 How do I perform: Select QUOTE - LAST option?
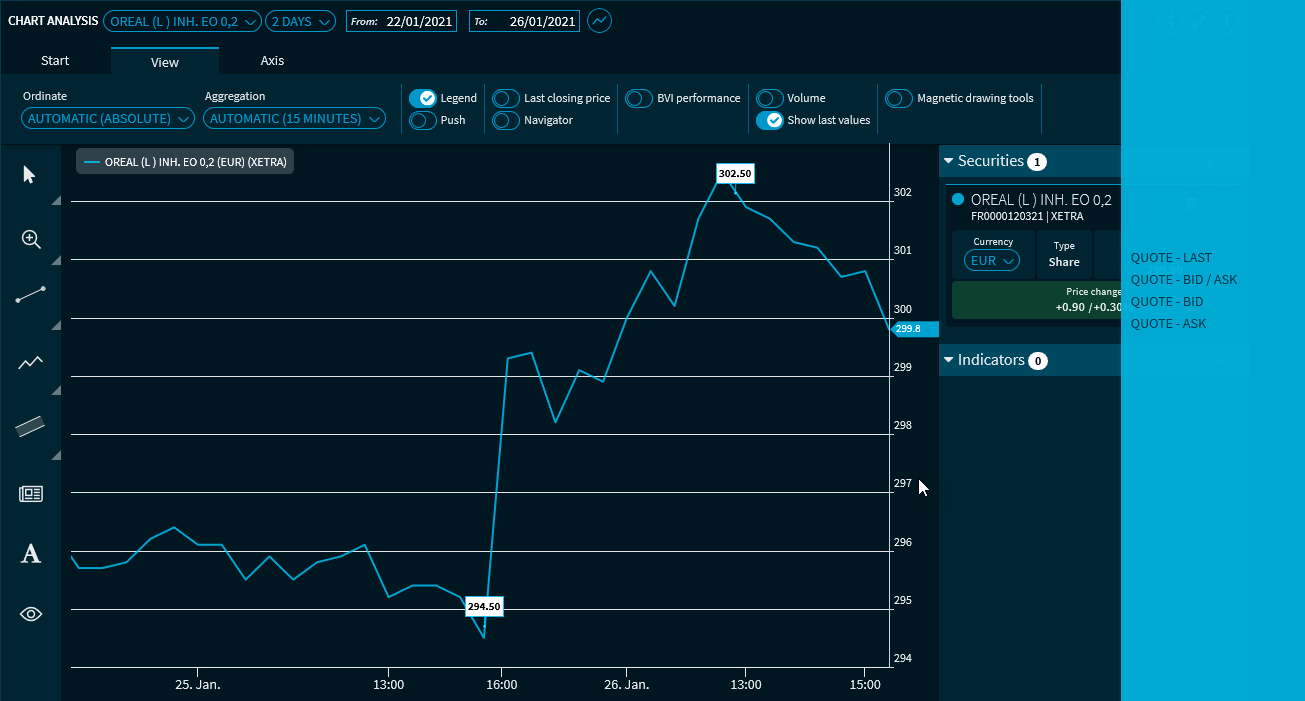pos(1171,258)
